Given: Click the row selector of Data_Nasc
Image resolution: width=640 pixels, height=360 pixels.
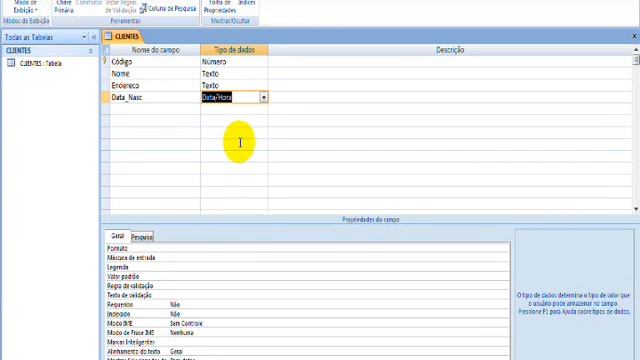Looking at the screenshot, I should click(105, 97).
